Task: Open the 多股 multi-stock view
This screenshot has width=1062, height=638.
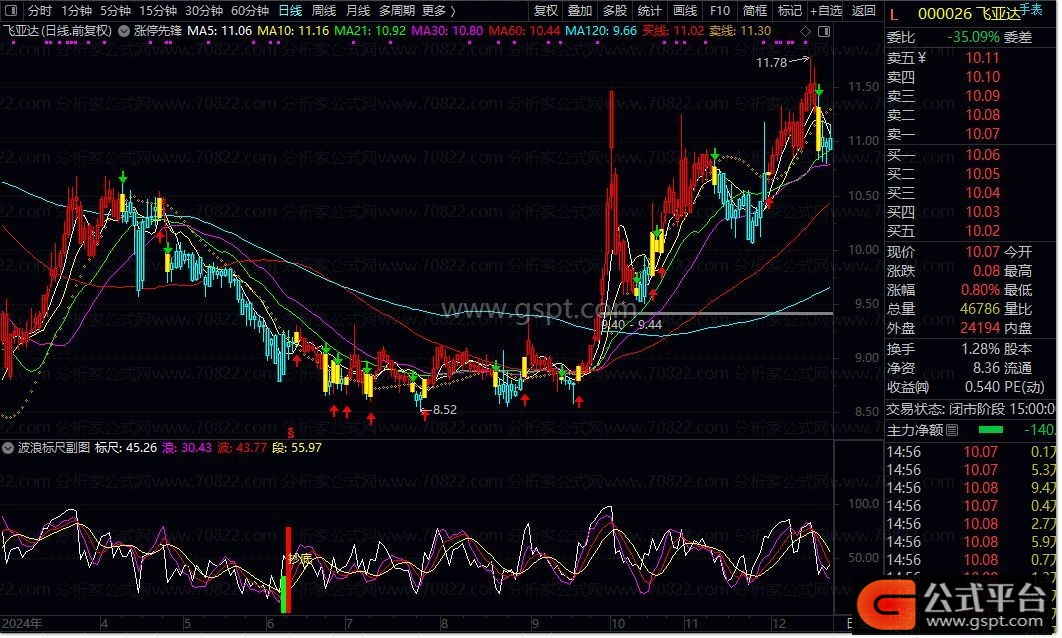Action: 615,11
